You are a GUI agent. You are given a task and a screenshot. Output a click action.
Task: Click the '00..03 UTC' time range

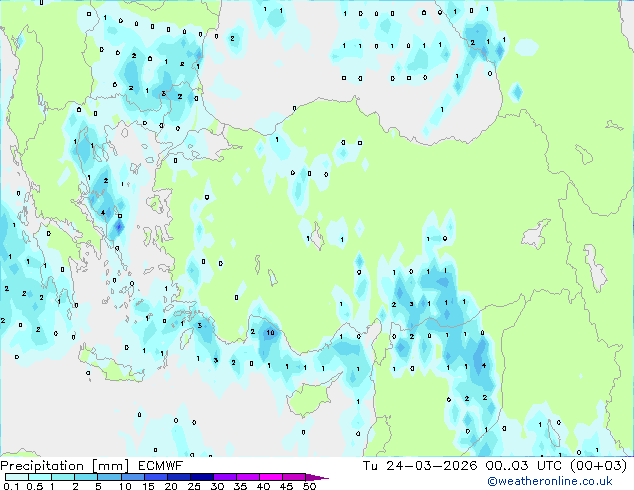coord(524,465)
